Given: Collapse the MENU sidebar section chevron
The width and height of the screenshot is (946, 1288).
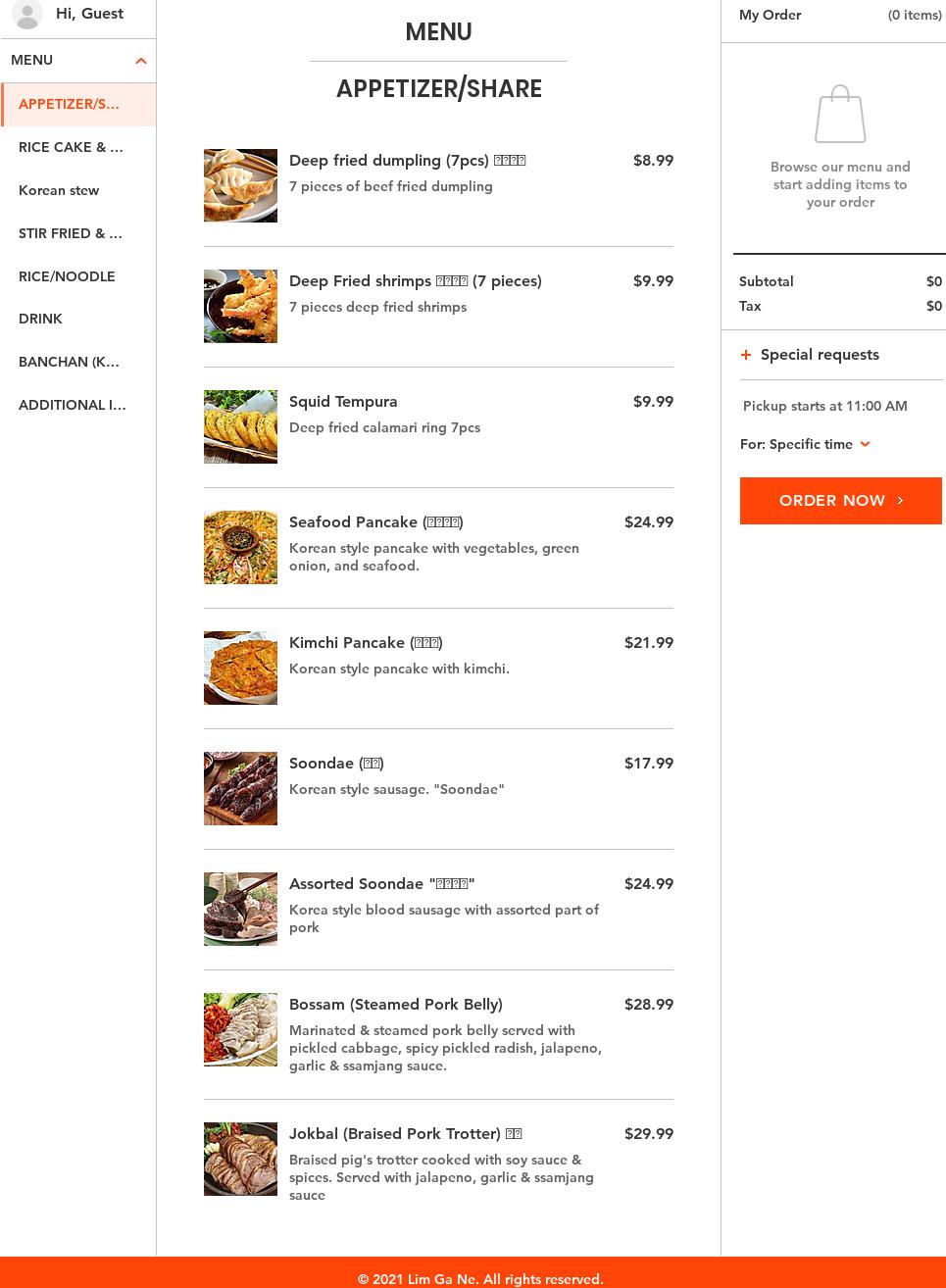Looking at the screenshot, I should coord(140,61).
